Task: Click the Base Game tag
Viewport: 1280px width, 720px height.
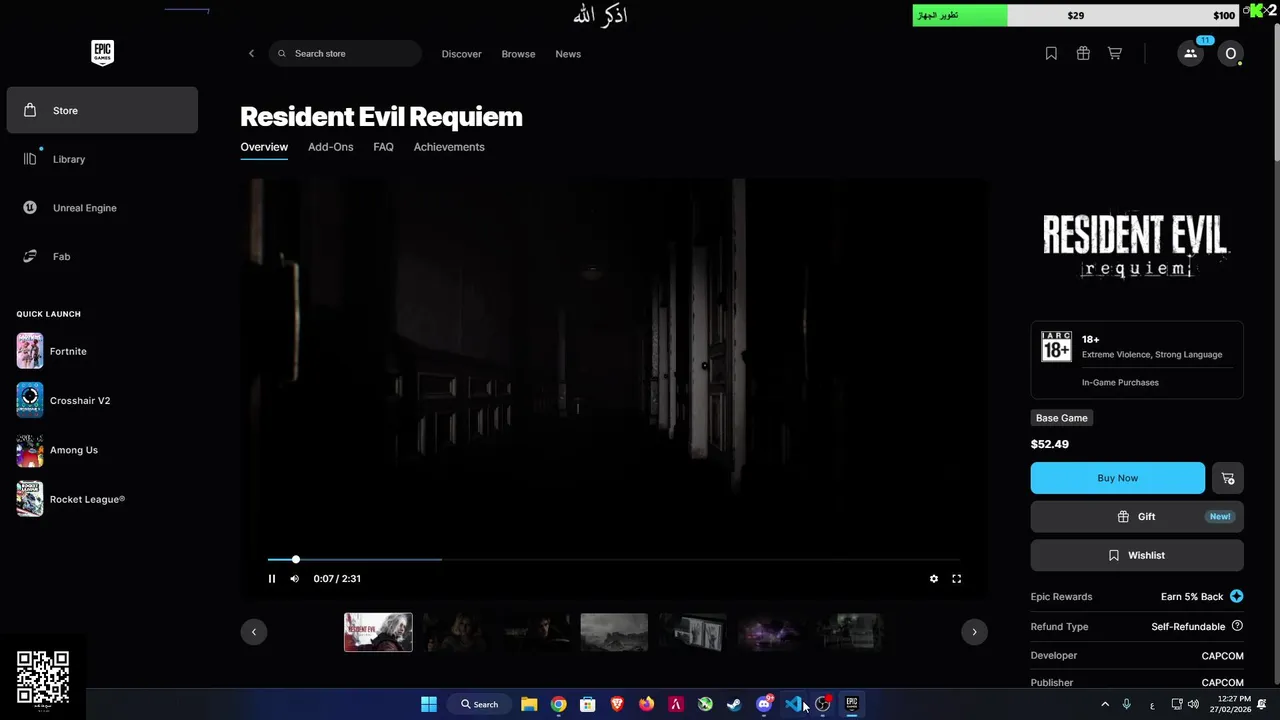Action: coord(1061,418)
